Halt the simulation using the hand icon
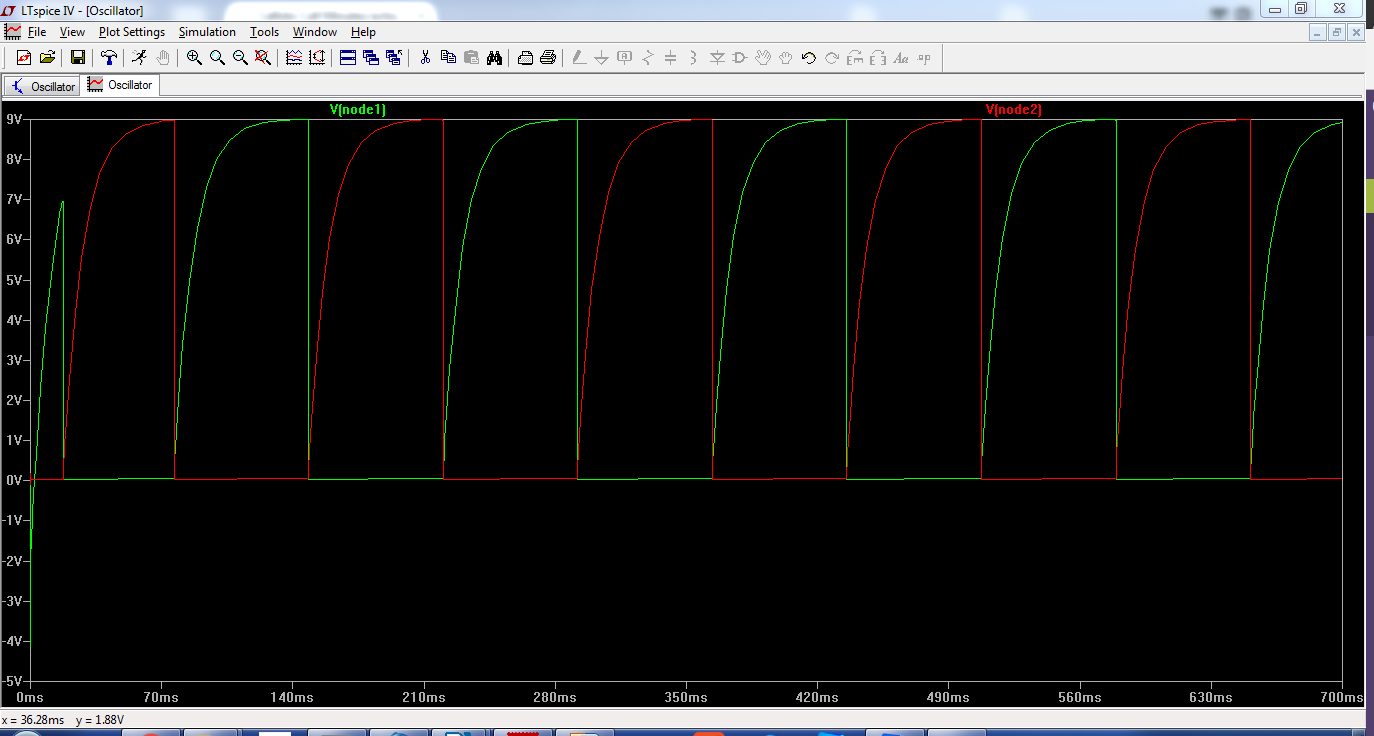This screenshot has height=736, width=1374. [x=161, y=57]
